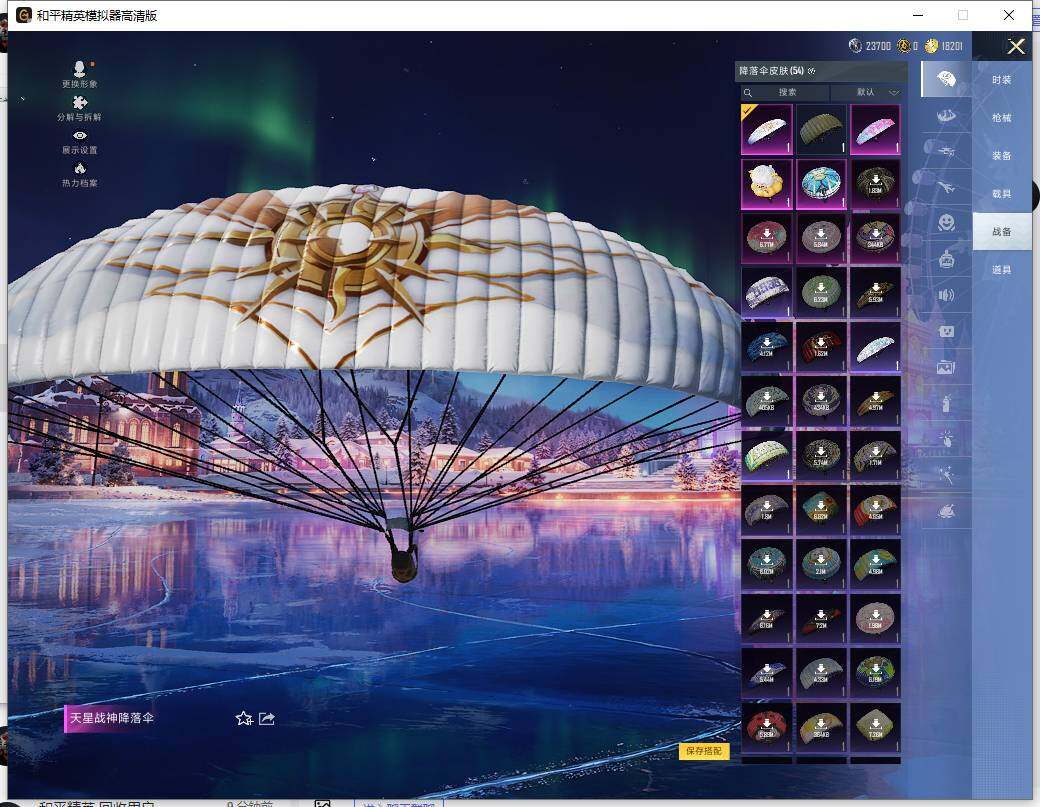Click 降落伞皮肤 (54) header text
Screen dimensions: 1040x807
tap(771, 71)
